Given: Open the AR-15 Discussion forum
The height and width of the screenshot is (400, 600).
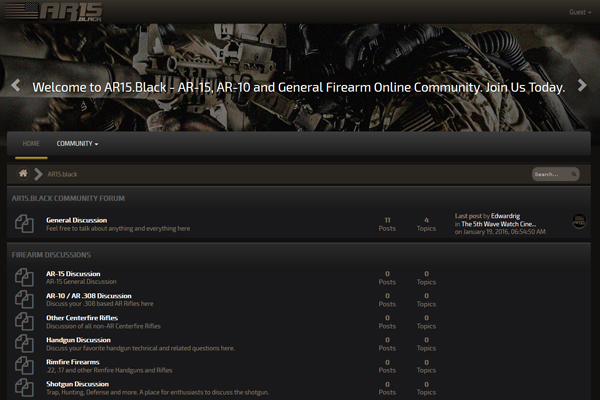Looking at the screenshot, I should [73, 274].
